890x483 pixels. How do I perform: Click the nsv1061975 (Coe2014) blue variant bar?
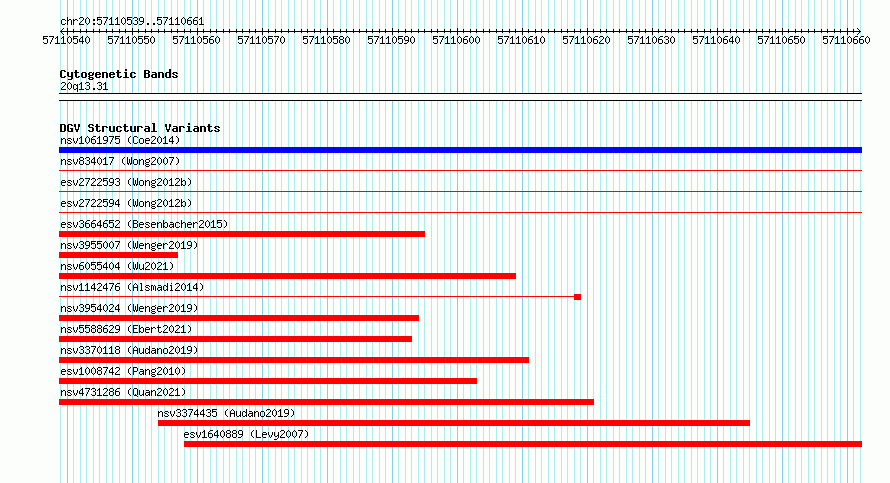(x=460, y=150)
